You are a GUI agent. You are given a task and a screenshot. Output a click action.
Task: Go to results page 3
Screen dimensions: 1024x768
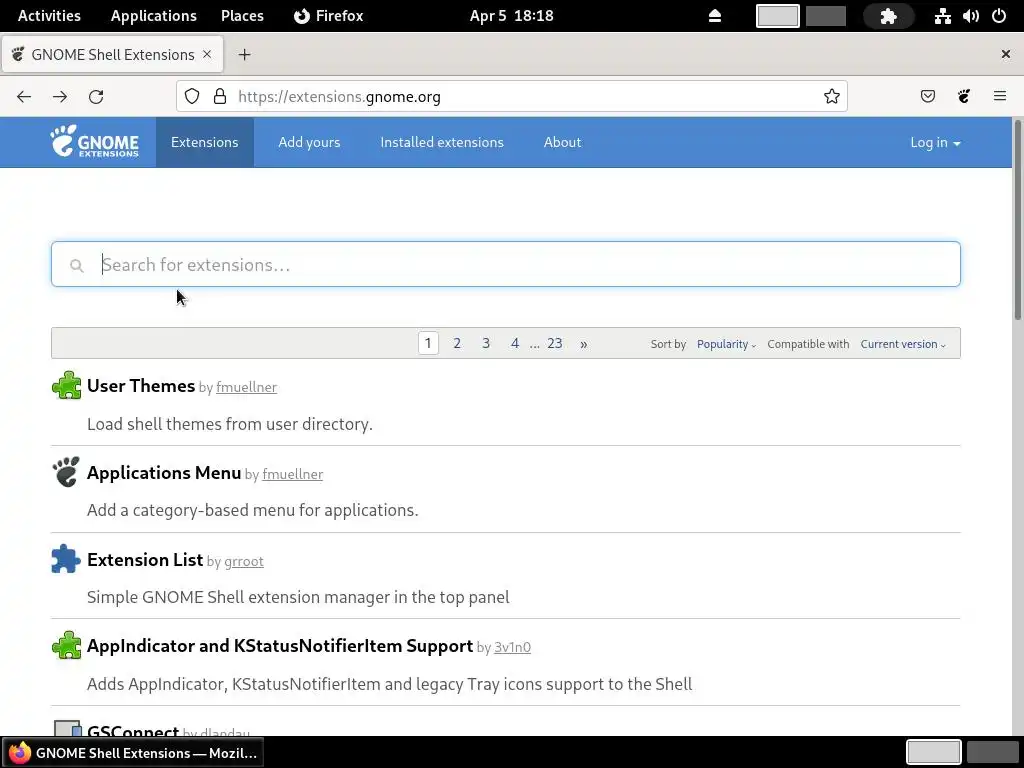pos(486,344)
